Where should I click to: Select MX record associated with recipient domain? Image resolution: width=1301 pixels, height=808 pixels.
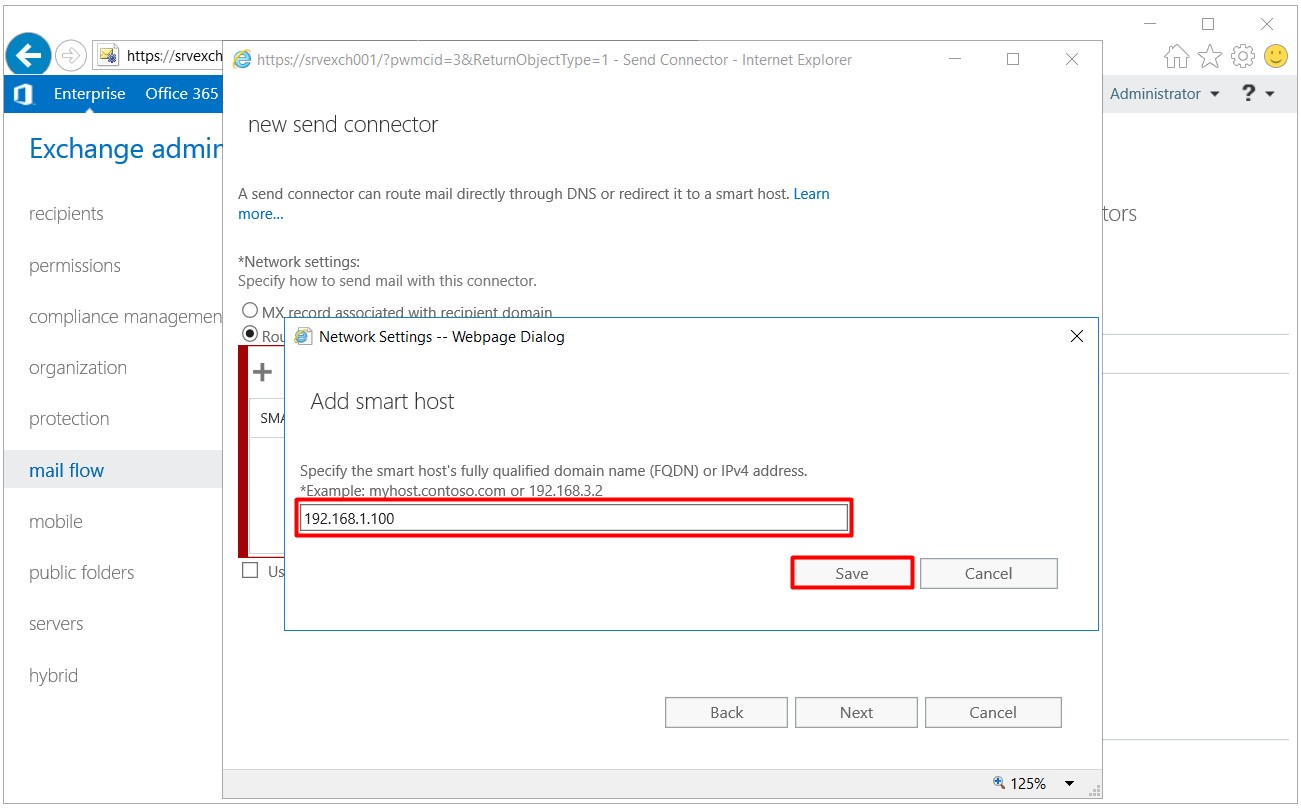point(250,311)
